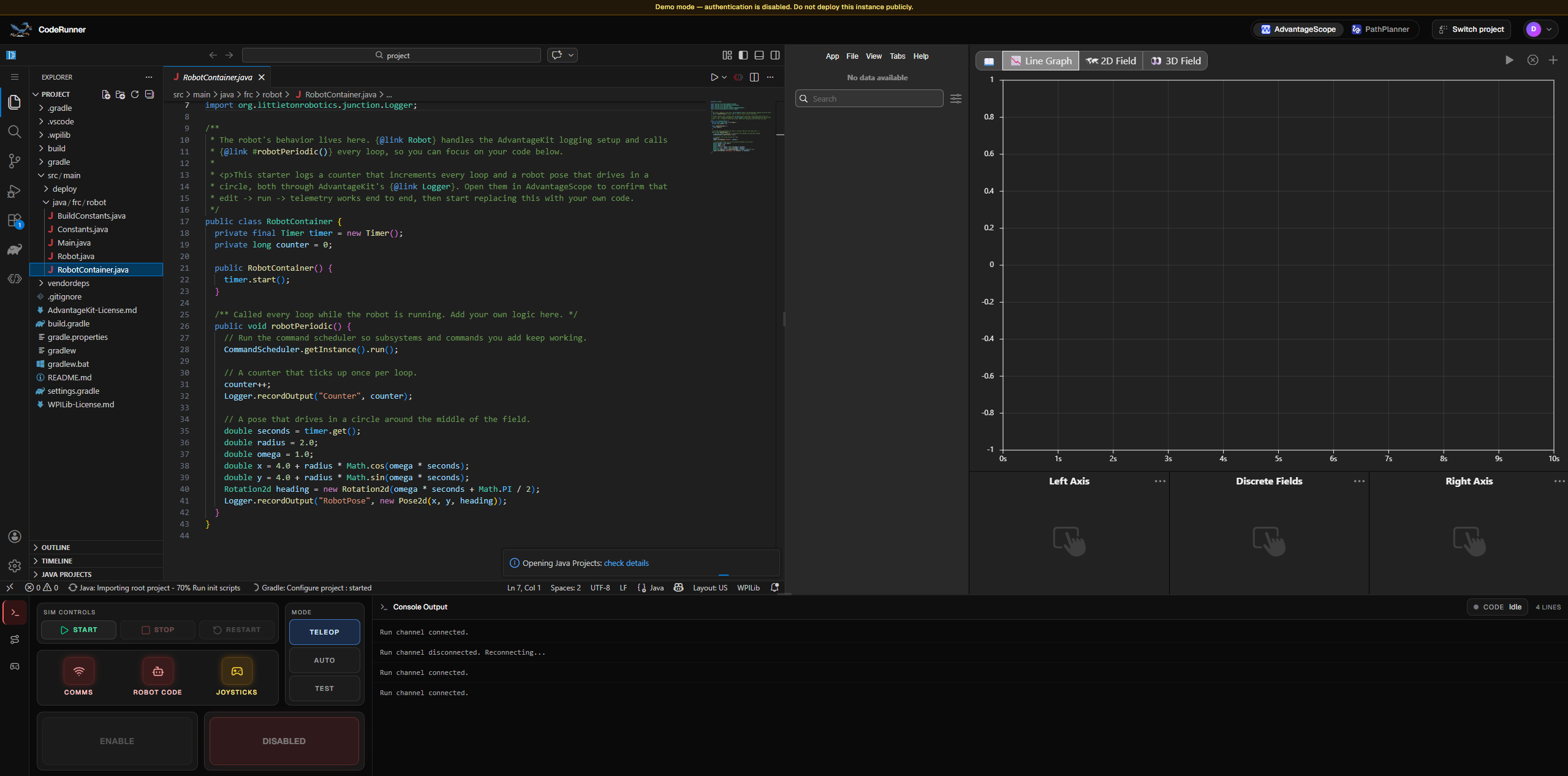This screenshot has height=776, width=1568.
Task: Split the editor to the right
Action: click(x=754, y=77)
